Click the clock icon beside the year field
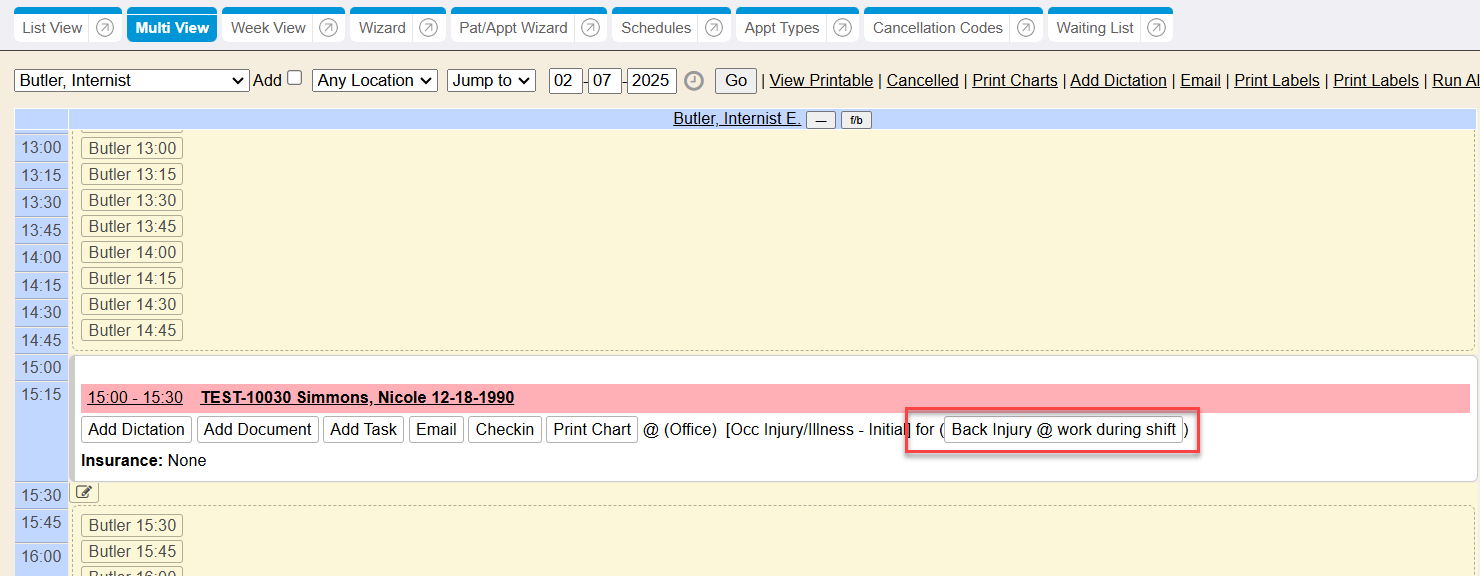This screenshot has height=576, width=1480. tap(694, 81)
